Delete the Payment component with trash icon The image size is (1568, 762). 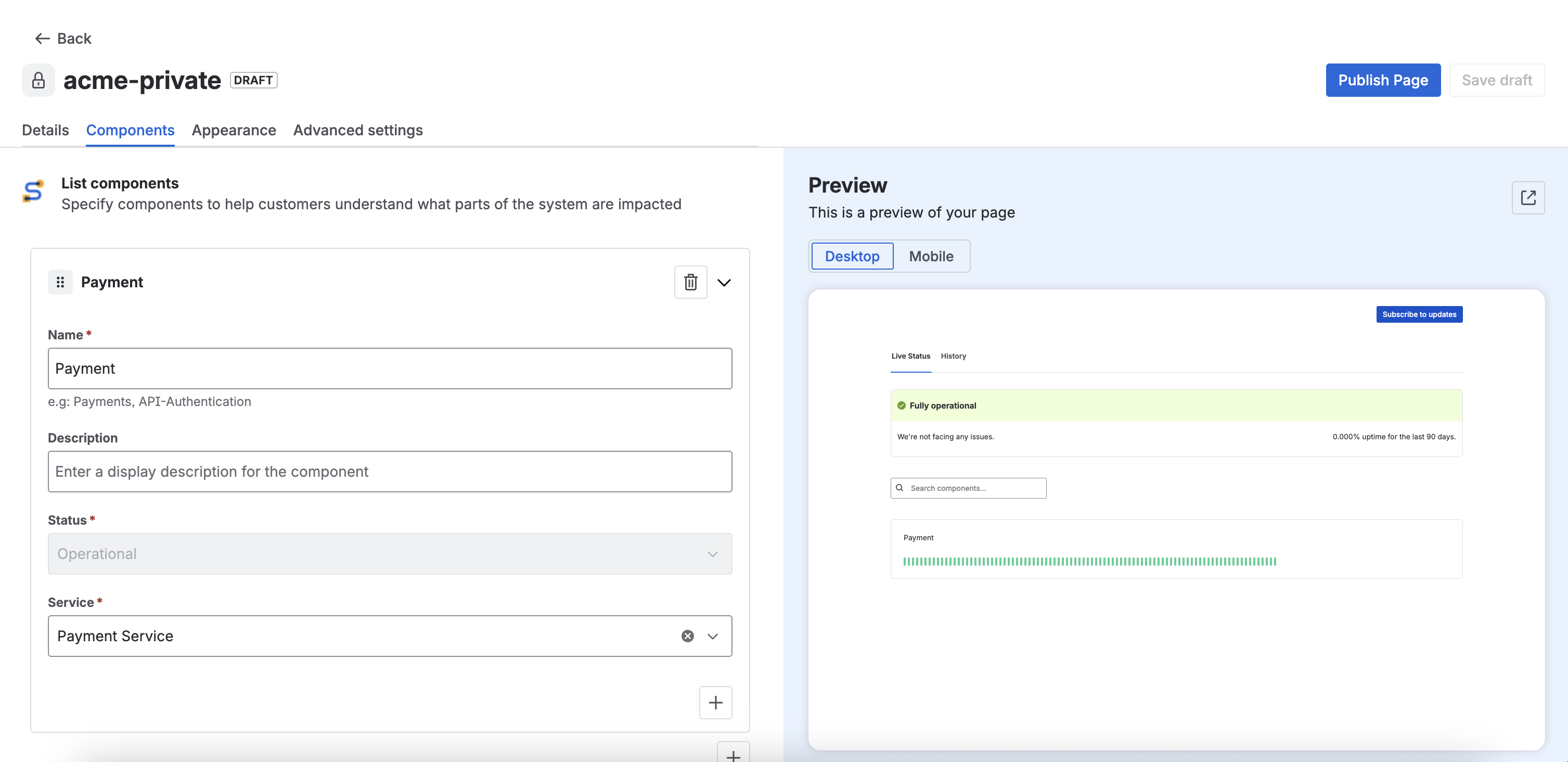pyautogui.click(x=690, y=282)
